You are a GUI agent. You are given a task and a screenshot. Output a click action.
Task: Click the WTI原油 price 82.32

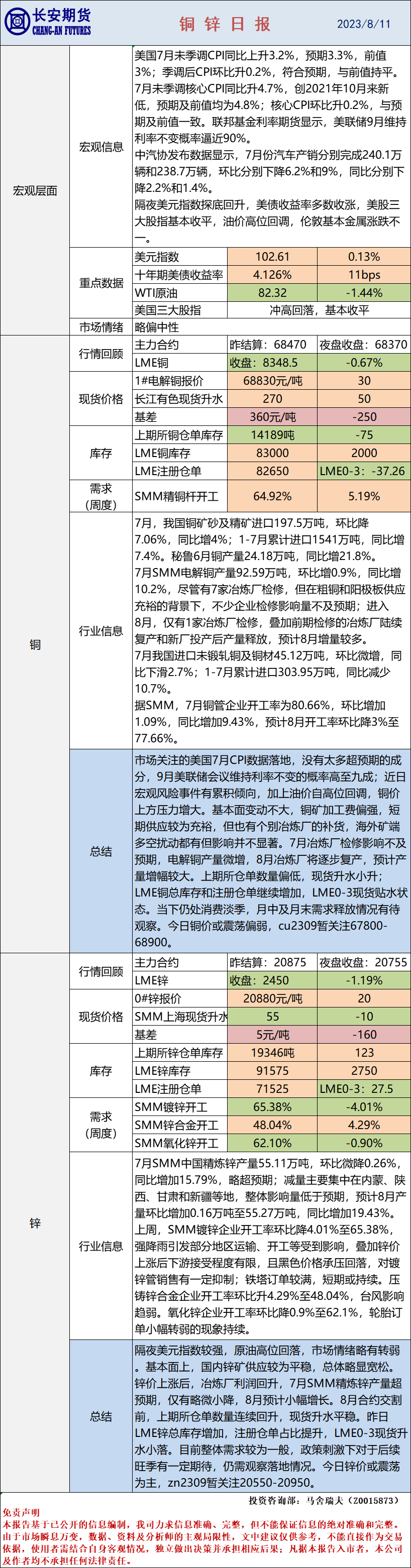tap(272, 293)
